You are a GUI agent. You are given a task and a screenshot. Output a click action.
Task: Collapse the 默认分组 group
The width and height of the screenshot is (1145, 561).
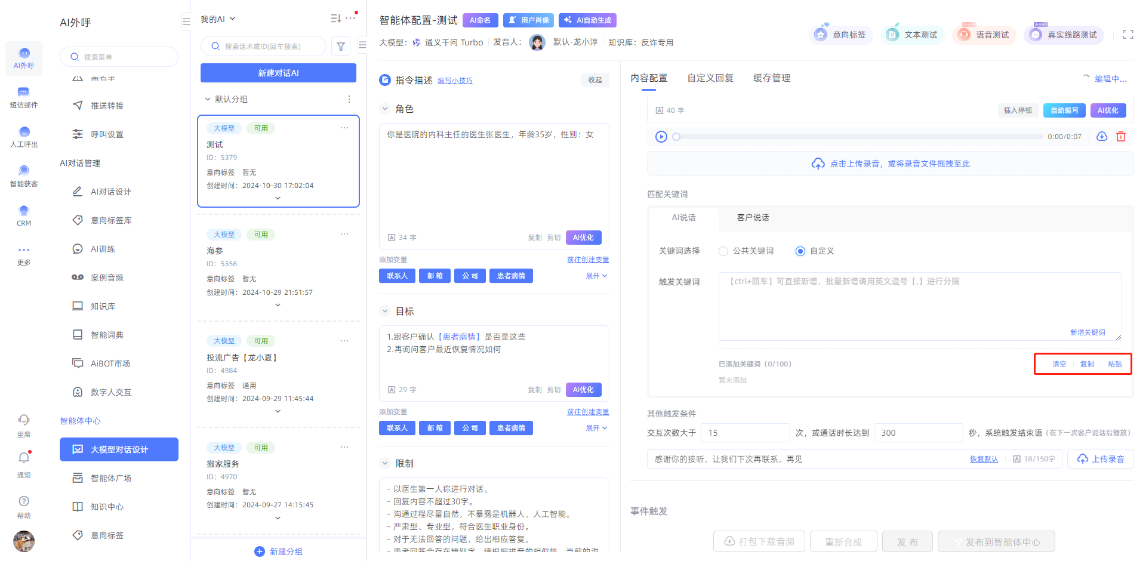[x=207, y=99]
